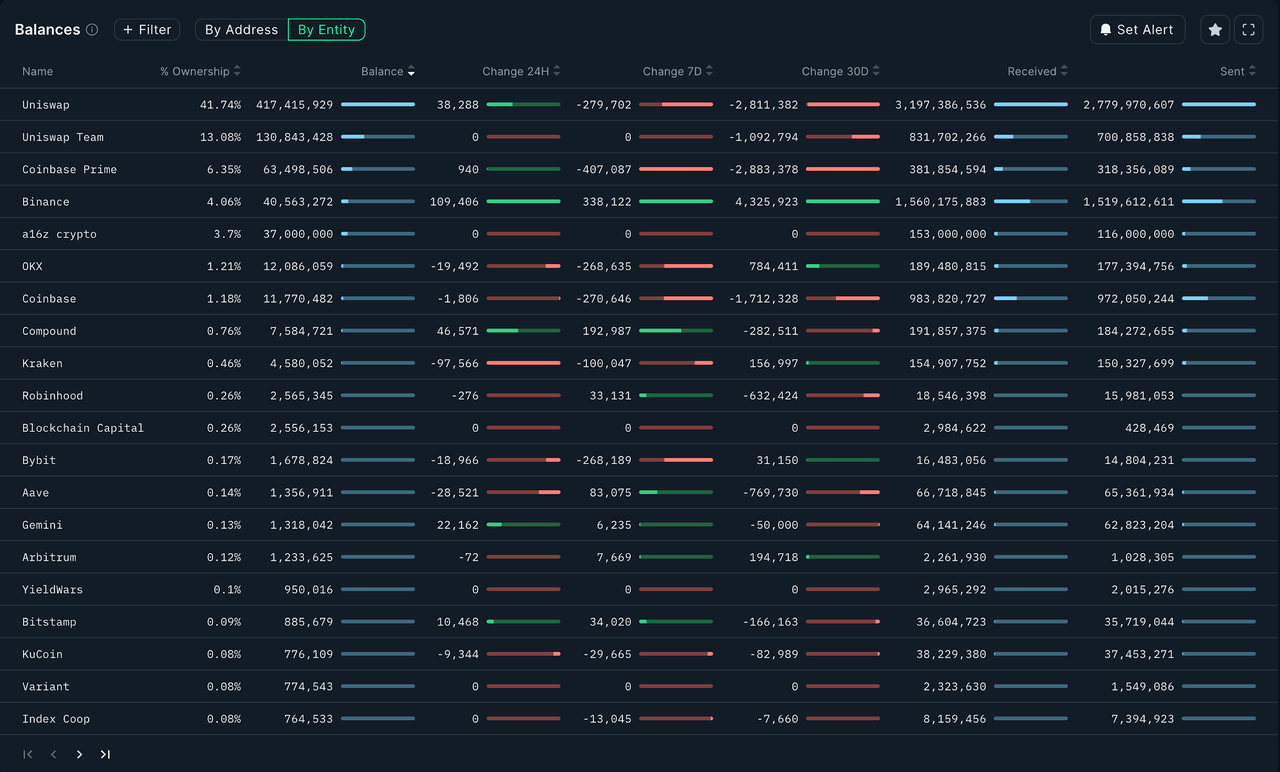Image resolution: width=1280 pixels, height=772 pixels.
Task: Click Uniswap balance 417,415,929
Action: 295,105
